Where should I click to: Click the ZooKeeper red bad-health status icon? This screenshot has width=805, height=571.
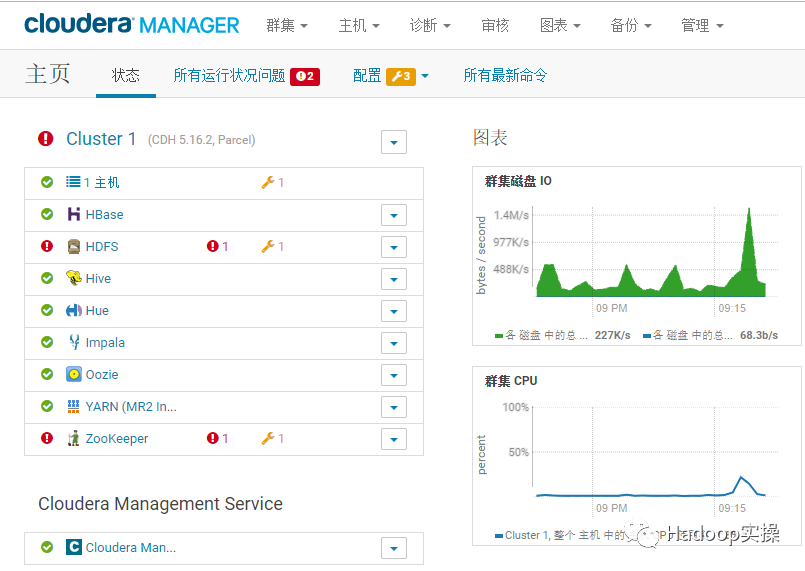47,438
